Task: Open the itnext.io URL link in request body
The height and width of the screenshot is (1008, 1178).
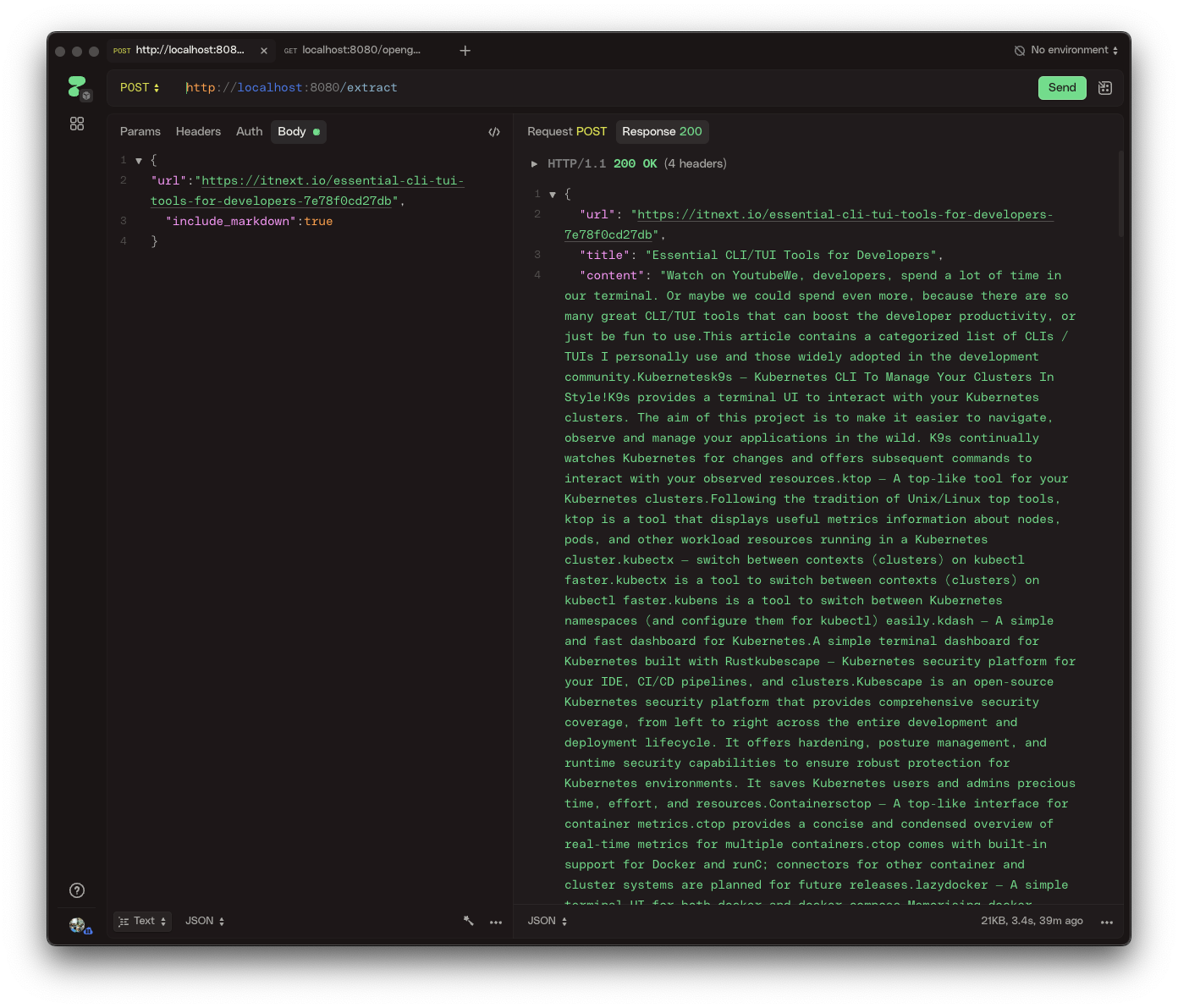Action: coord(306,191)
